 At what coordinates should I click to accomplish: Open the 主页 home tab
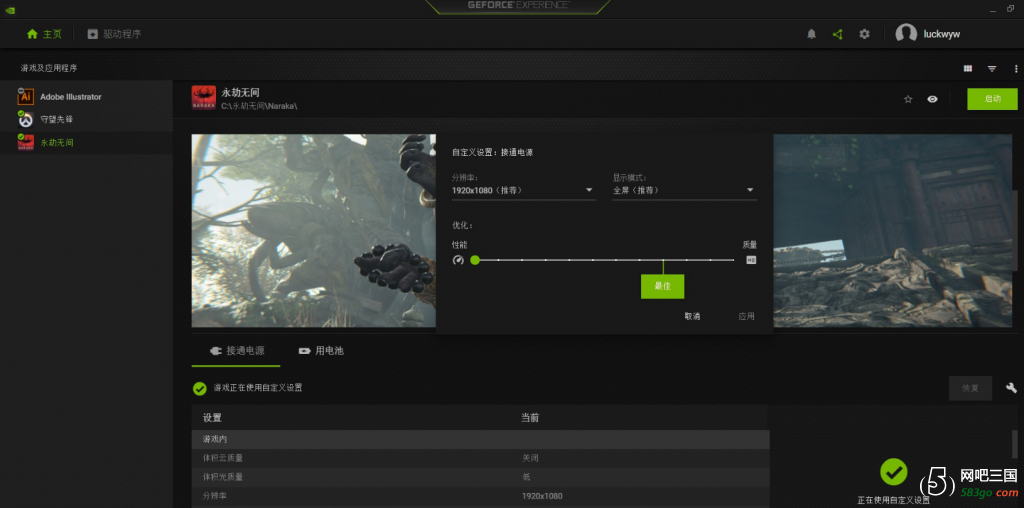(44, 34)
